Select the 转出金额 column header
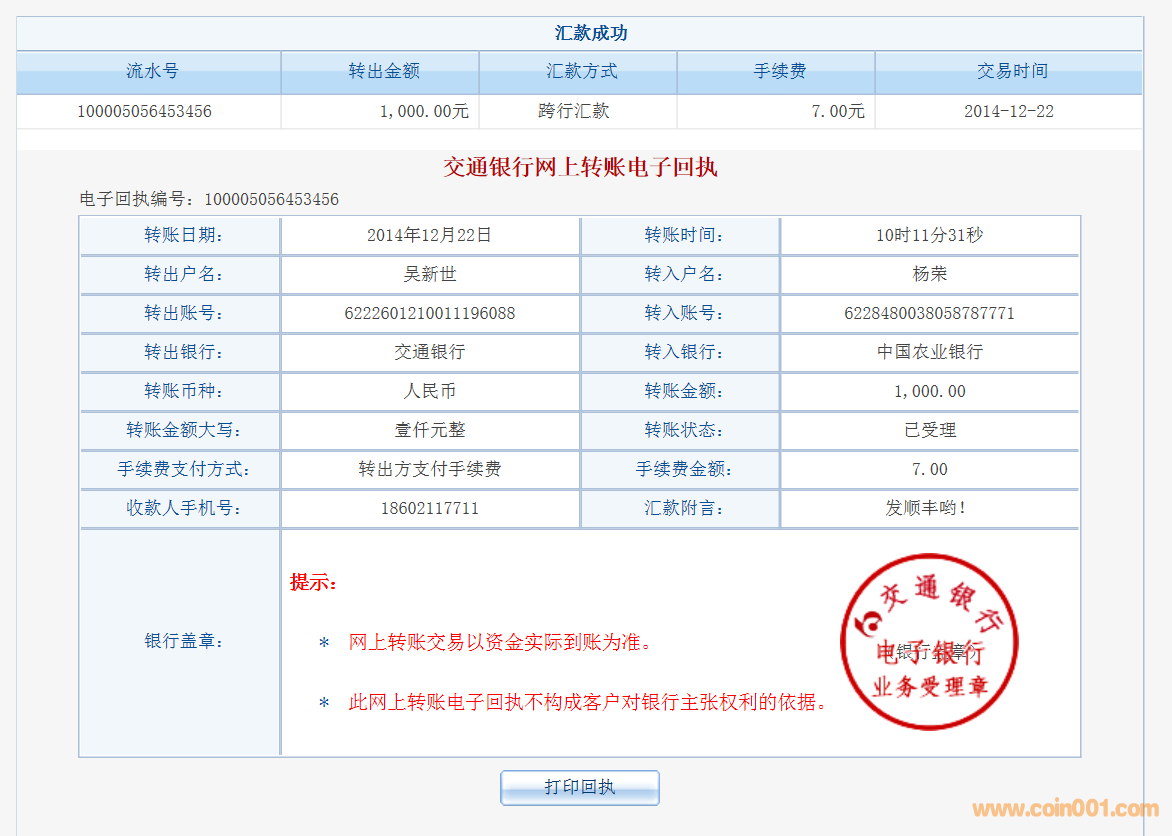The height and width of the screenshot is (836, 1172). pyautogui.click(x=383, y=72)
